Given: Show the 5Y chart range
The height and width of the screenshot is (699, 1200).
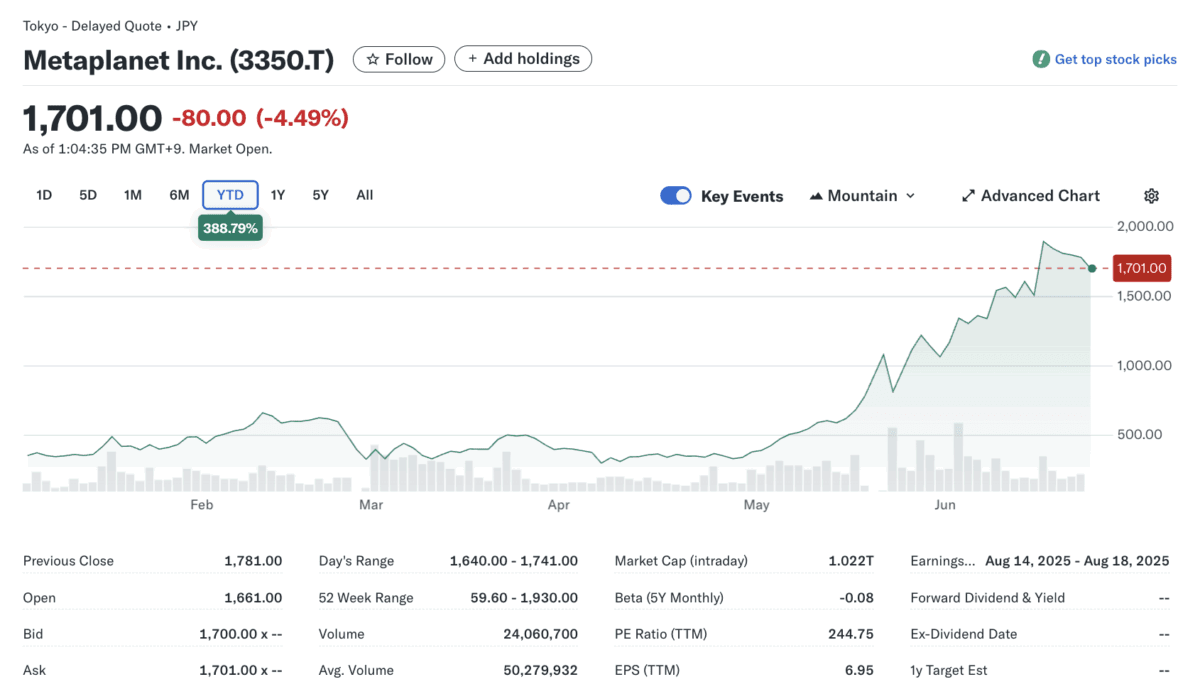Looking at the screenshot, I should coord(320,195).
